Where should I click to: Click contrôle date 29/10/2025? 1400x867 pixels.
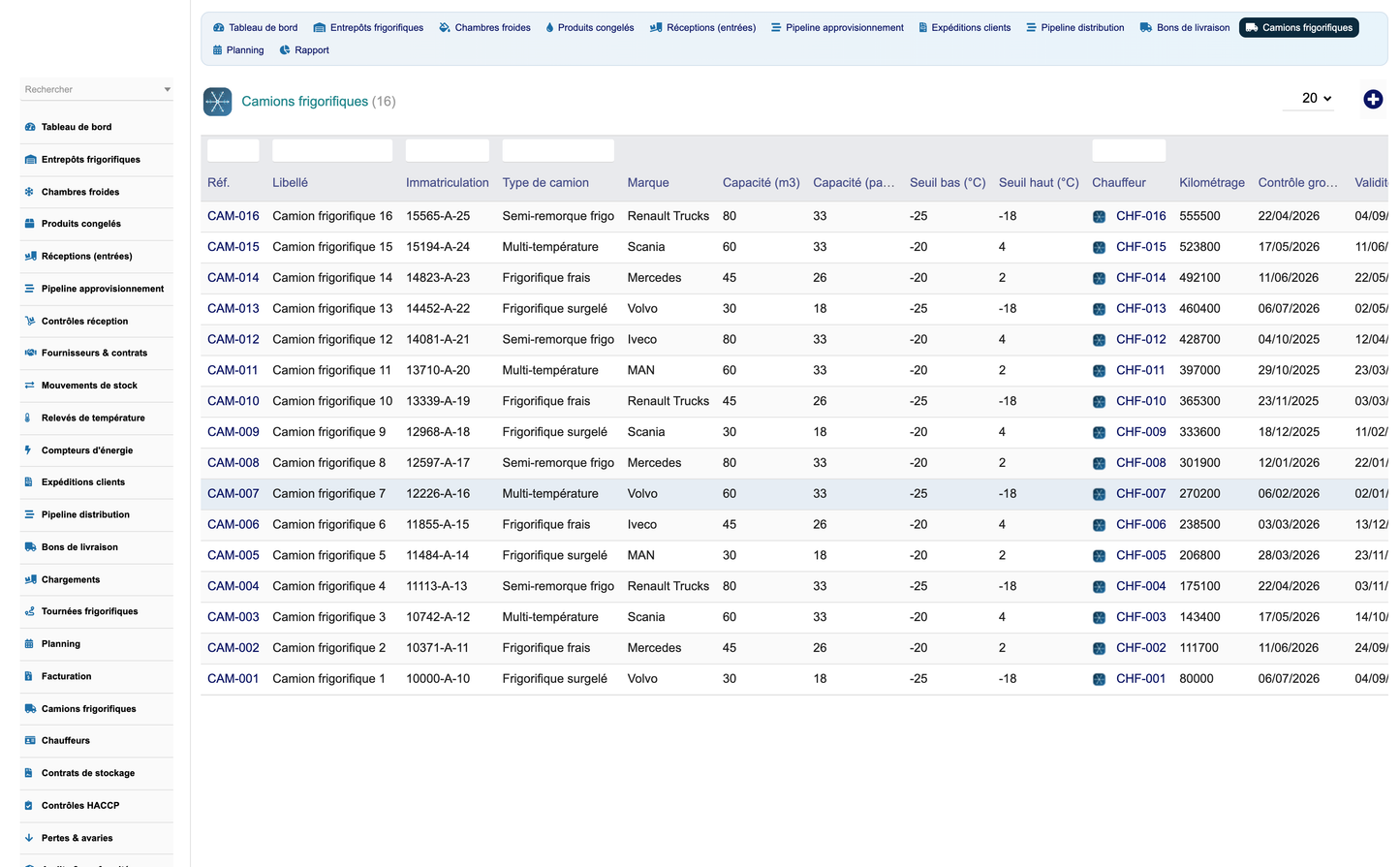1289,370
